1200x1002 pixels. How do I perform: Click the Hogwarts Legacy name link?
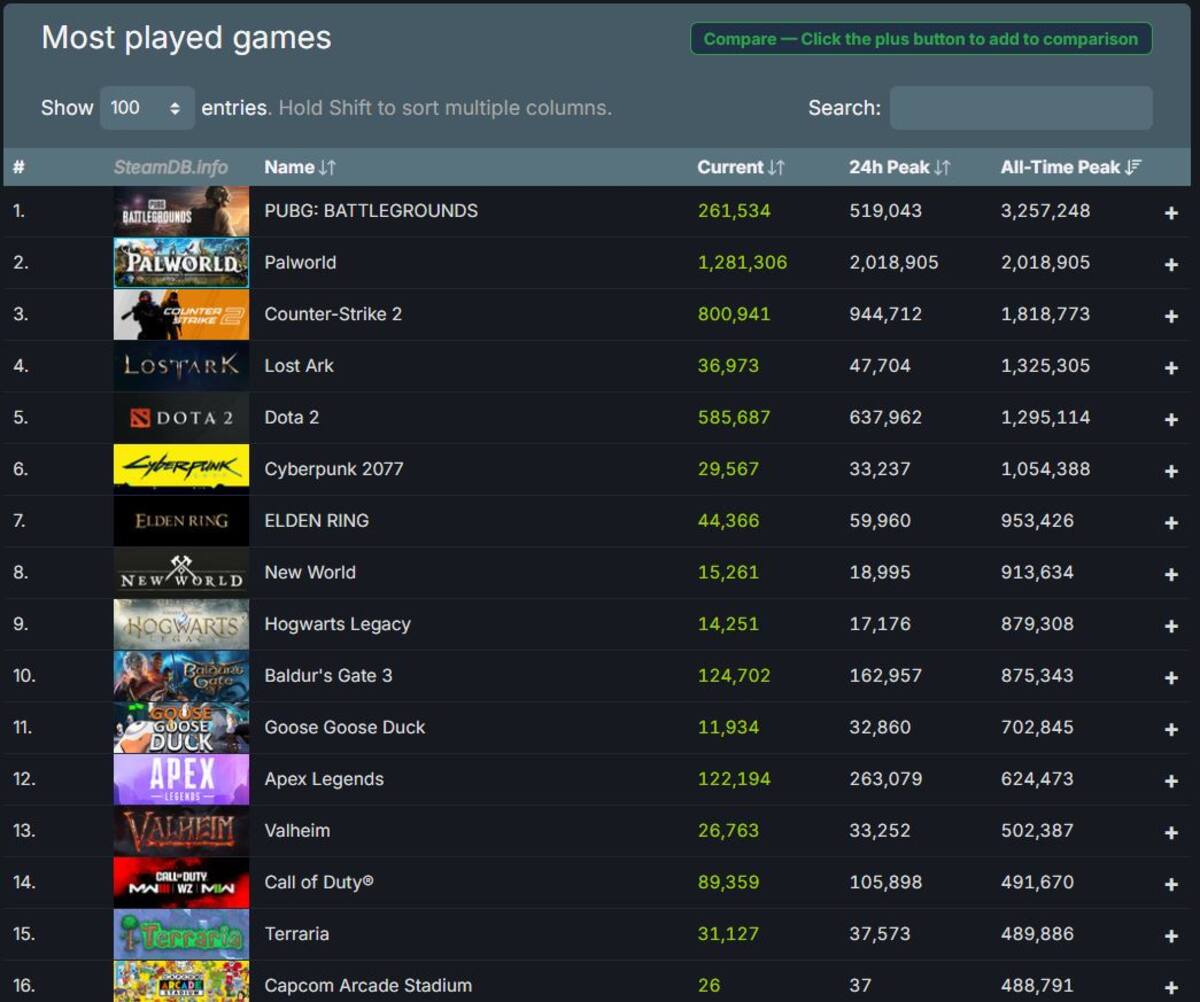338,624
